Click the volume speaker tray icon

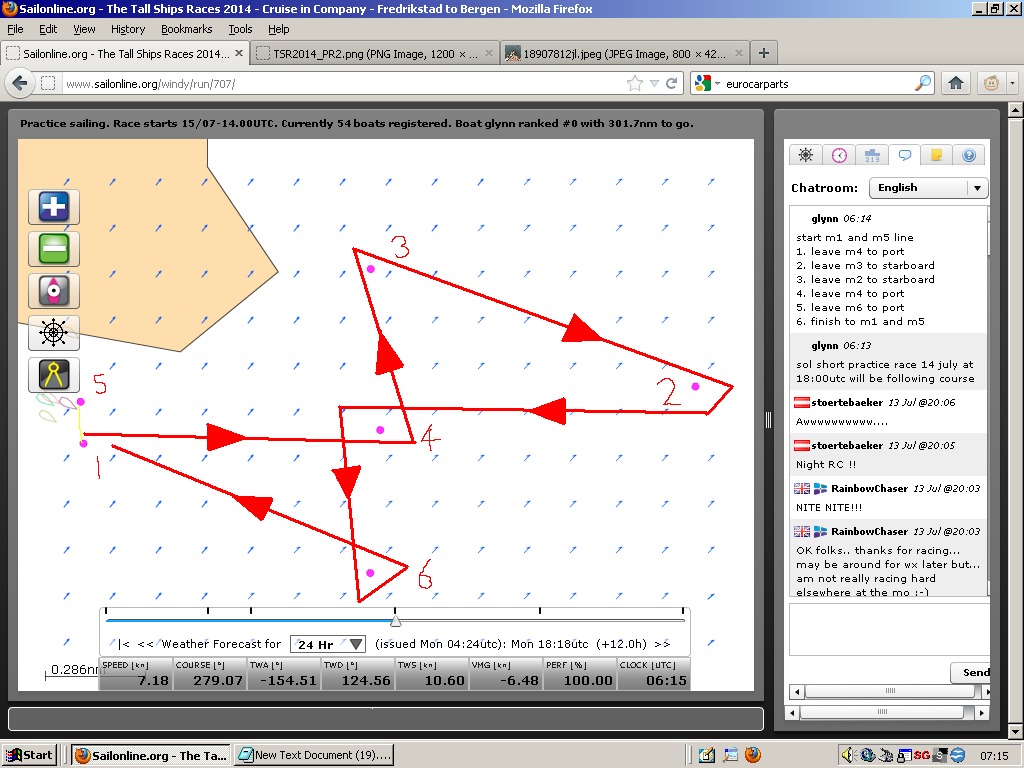click(847, 755)
